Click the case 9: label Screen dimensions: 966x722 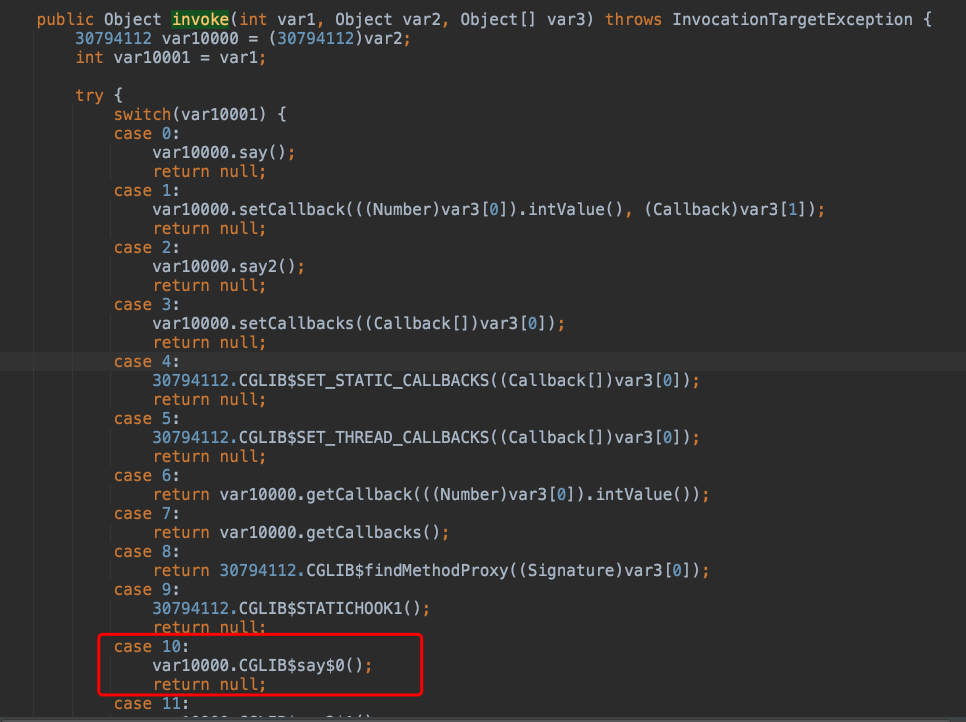click(147, 590)
